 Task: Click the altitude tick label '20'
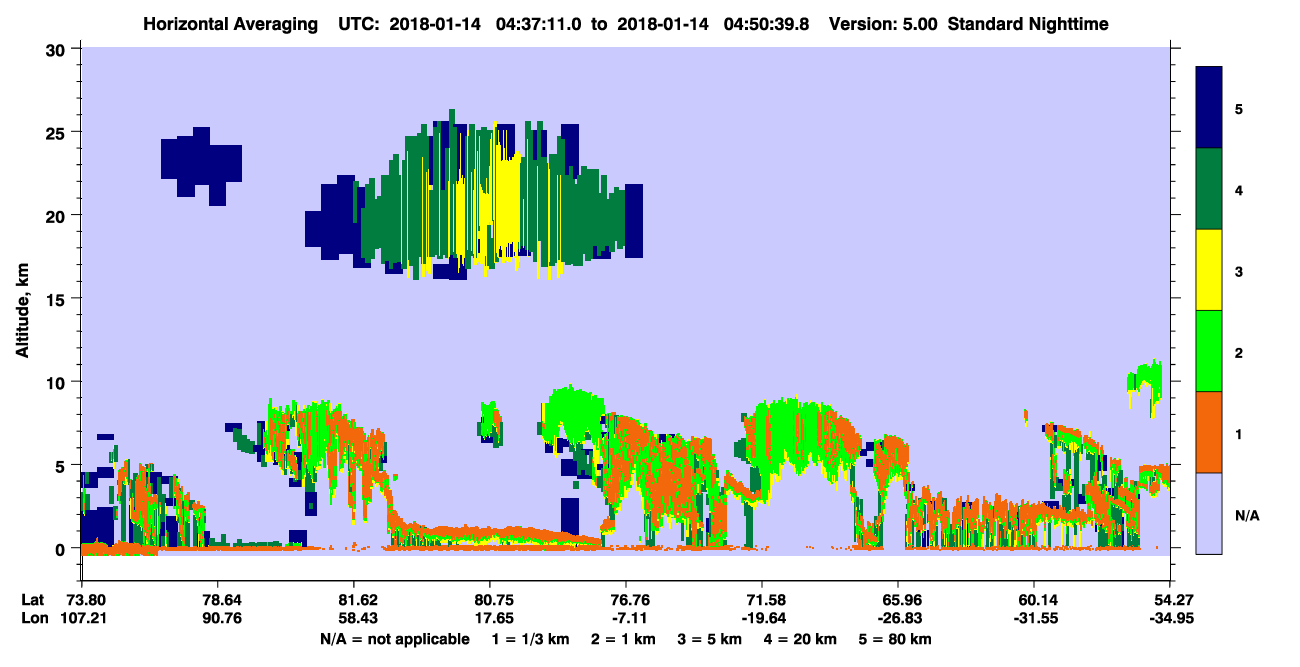tap(58, 215)
